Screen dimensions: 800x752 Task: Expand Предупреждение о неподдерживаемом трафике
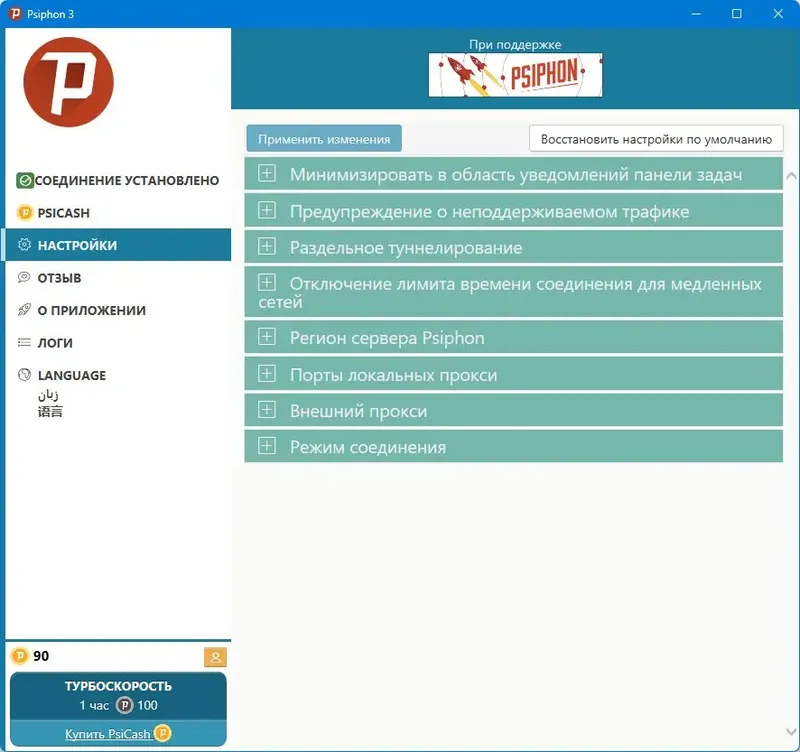pyautogui.click(x=513, y=210)
